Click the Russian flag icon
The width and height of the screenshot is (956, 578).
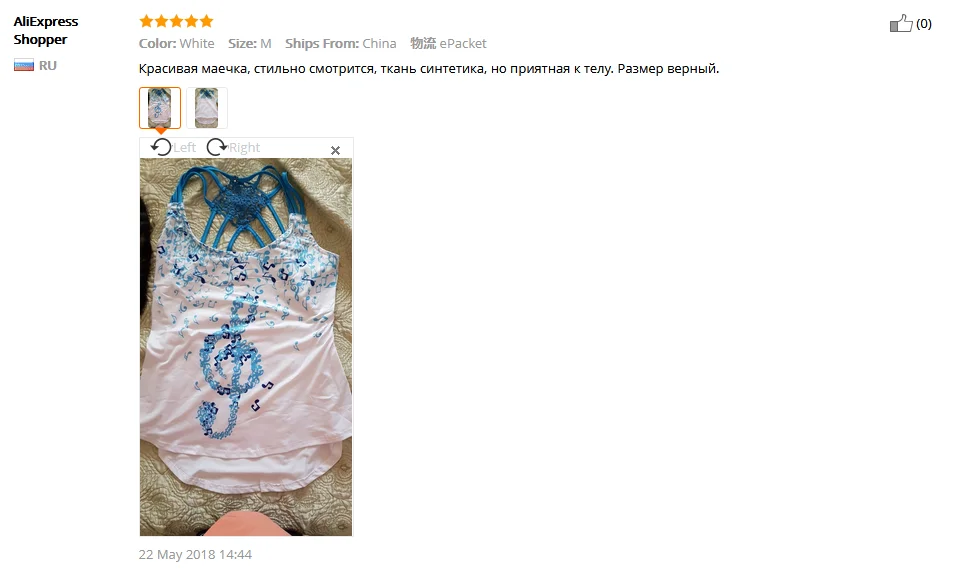click(x=24, y=65)
